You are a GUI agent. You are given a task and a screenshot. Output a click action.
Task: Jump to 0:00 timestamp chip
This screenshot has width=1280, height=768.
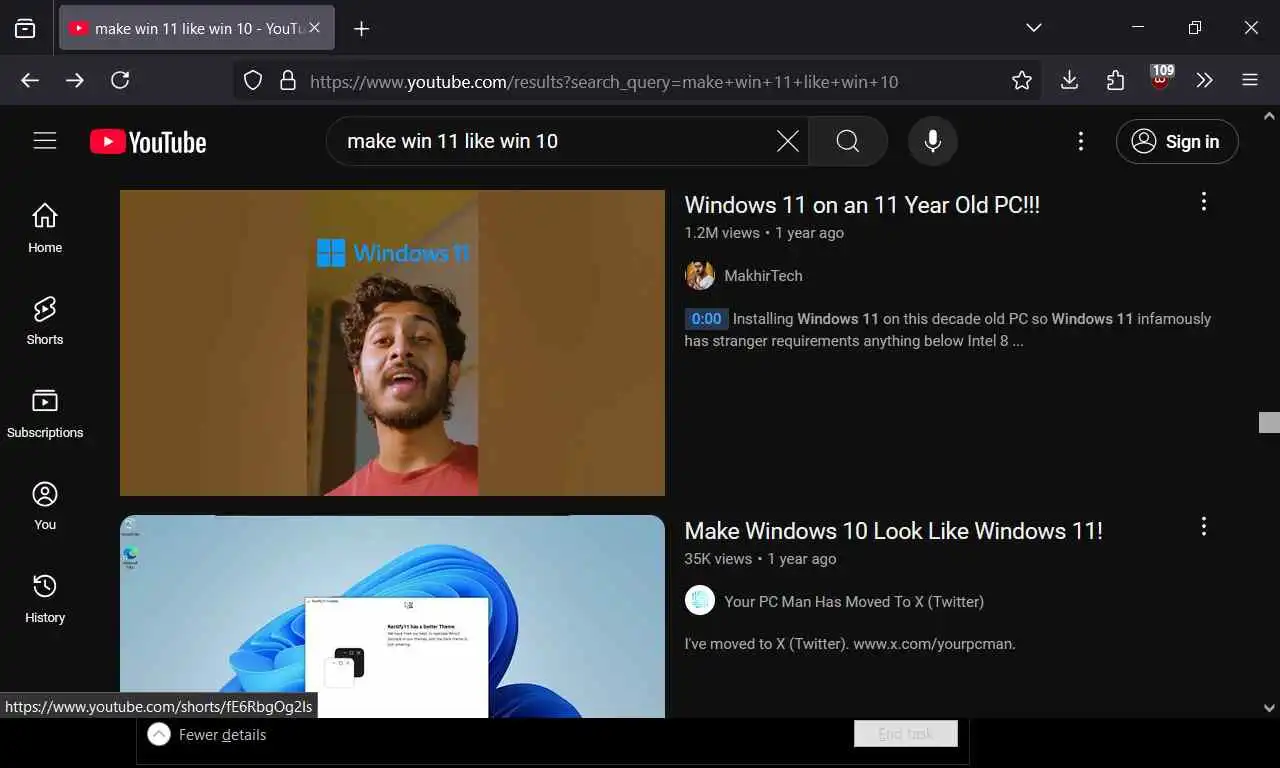tap(706, 319)
